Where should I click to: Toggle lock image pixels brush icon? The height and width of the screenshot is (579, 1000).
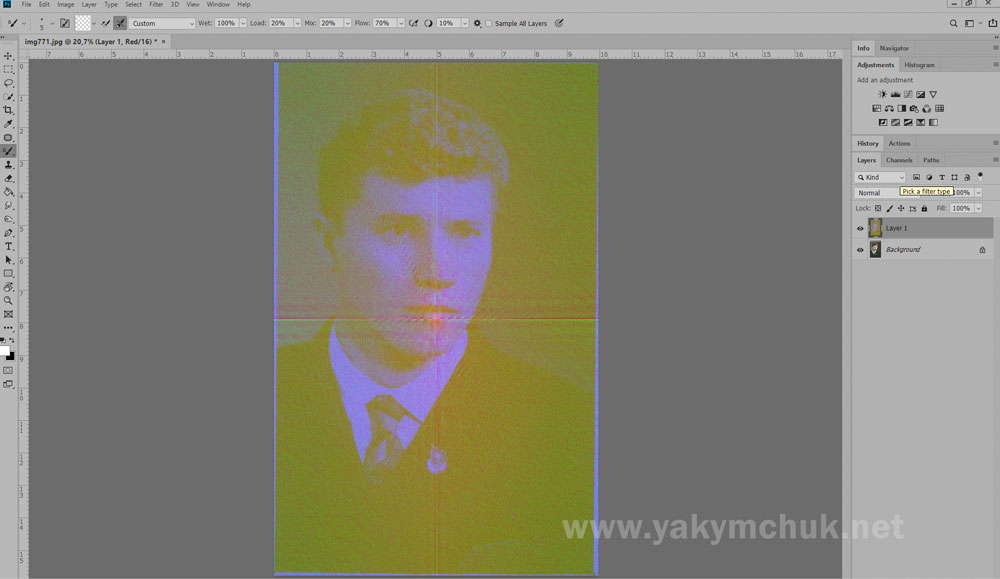pyautogui.click(x=890, y=209)
